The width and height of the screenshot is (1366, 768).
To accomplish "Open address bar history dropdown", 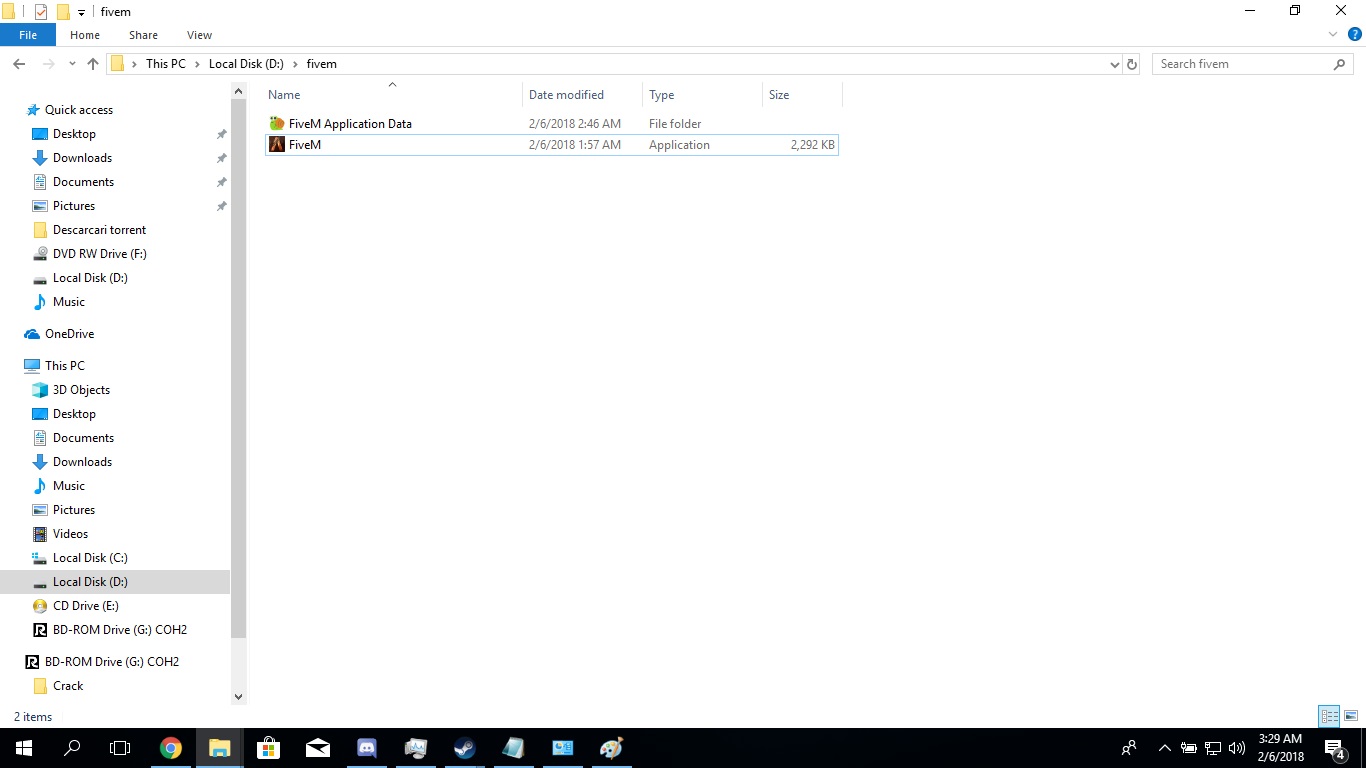I will (x=1115, y=64).
